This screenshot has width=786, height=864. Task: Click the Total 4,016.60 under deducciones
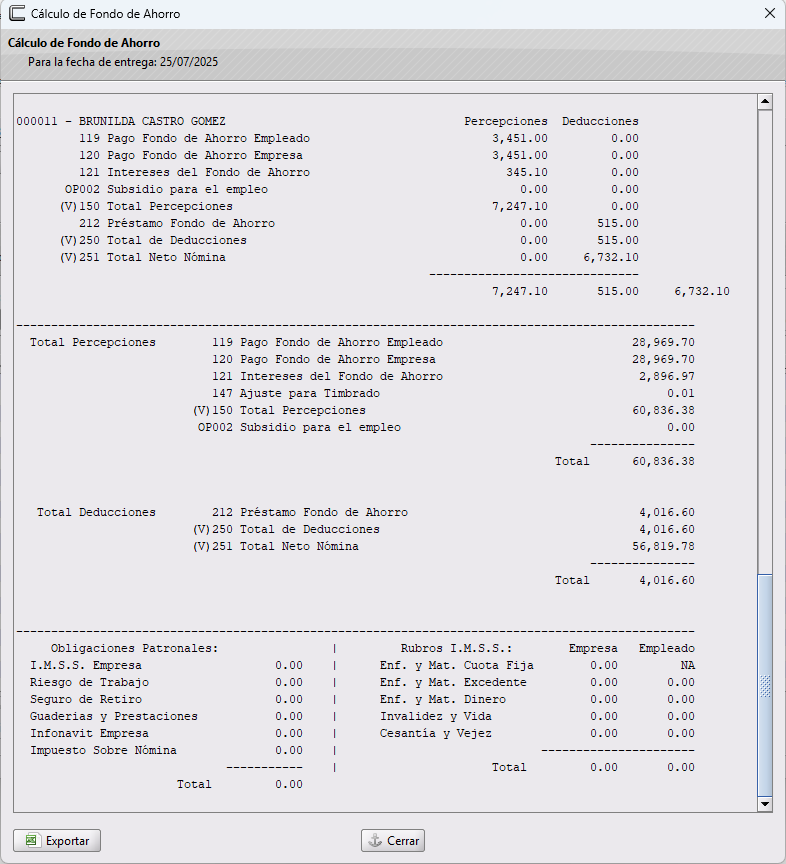click(625, 580)
